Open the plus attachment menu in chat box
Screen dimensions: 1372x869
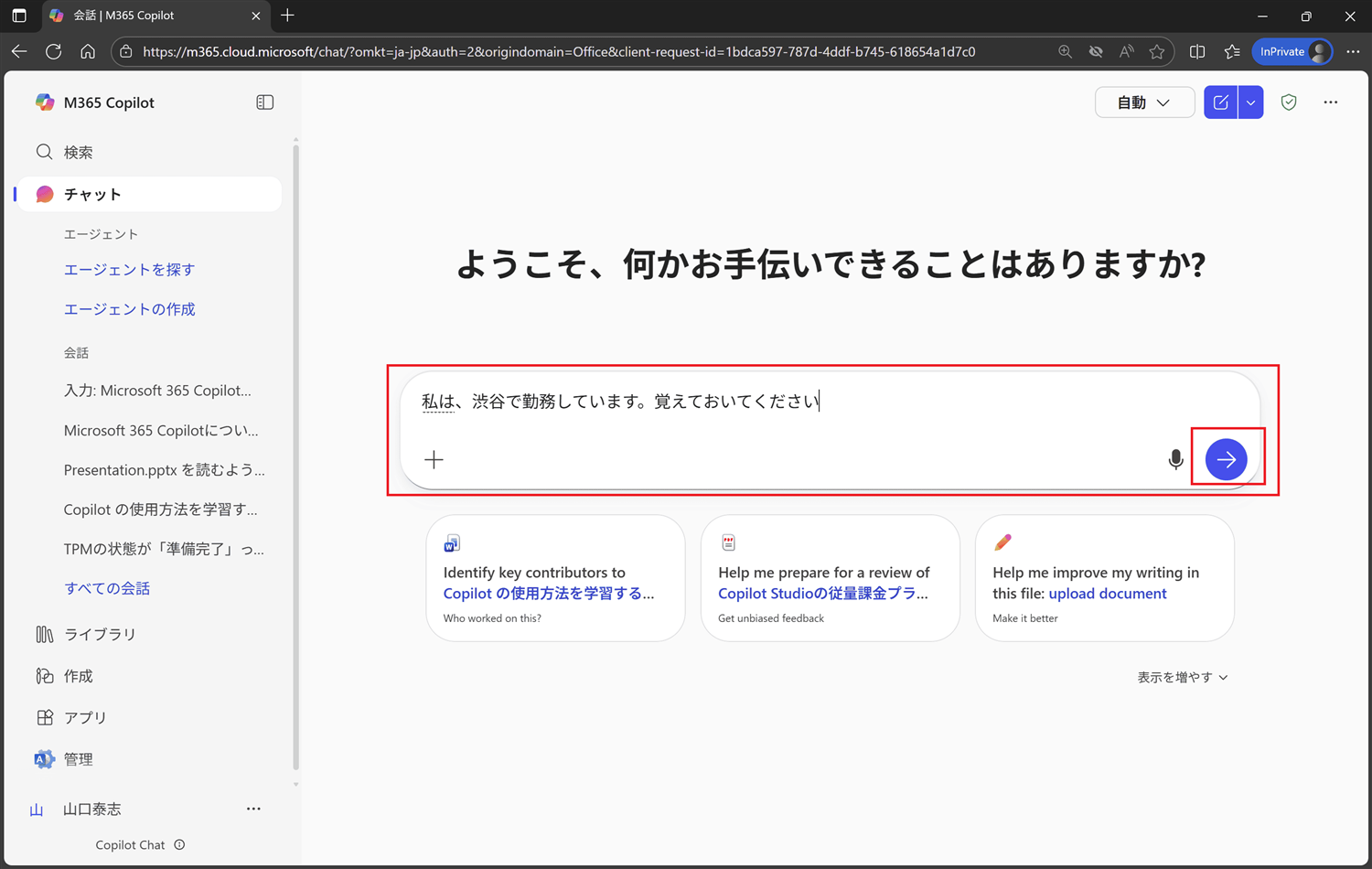[x=434, y=459]
